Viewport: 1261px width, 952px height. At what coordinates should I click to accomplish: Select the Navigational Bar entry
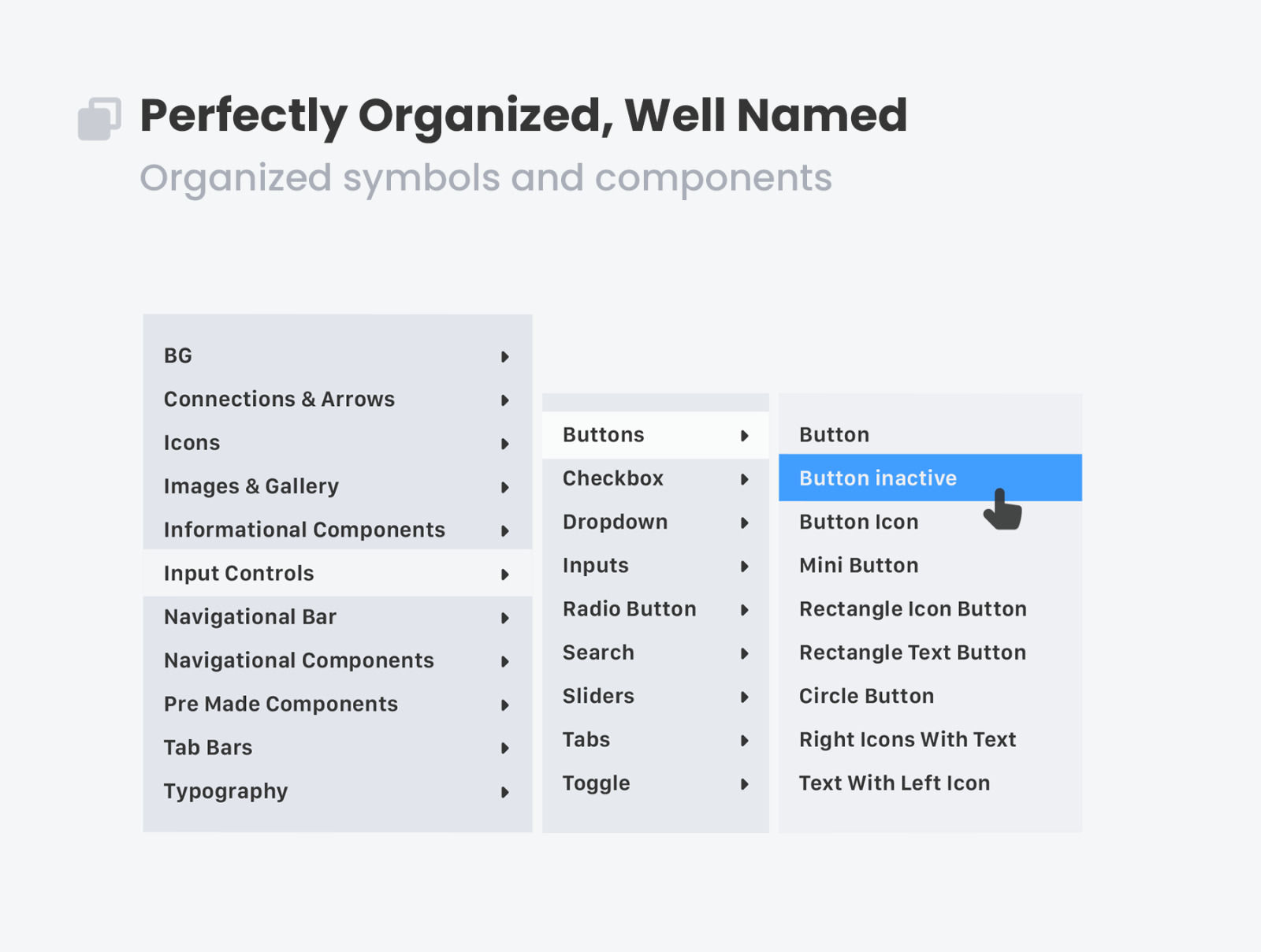click(x=251, y=616)
